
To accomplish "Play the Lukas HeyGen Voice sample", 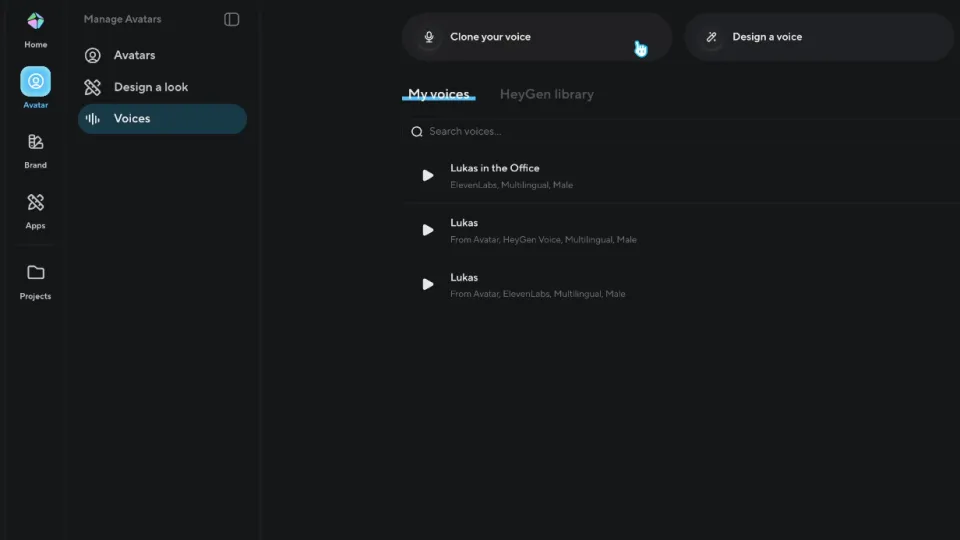I will (x=427, y=230).
